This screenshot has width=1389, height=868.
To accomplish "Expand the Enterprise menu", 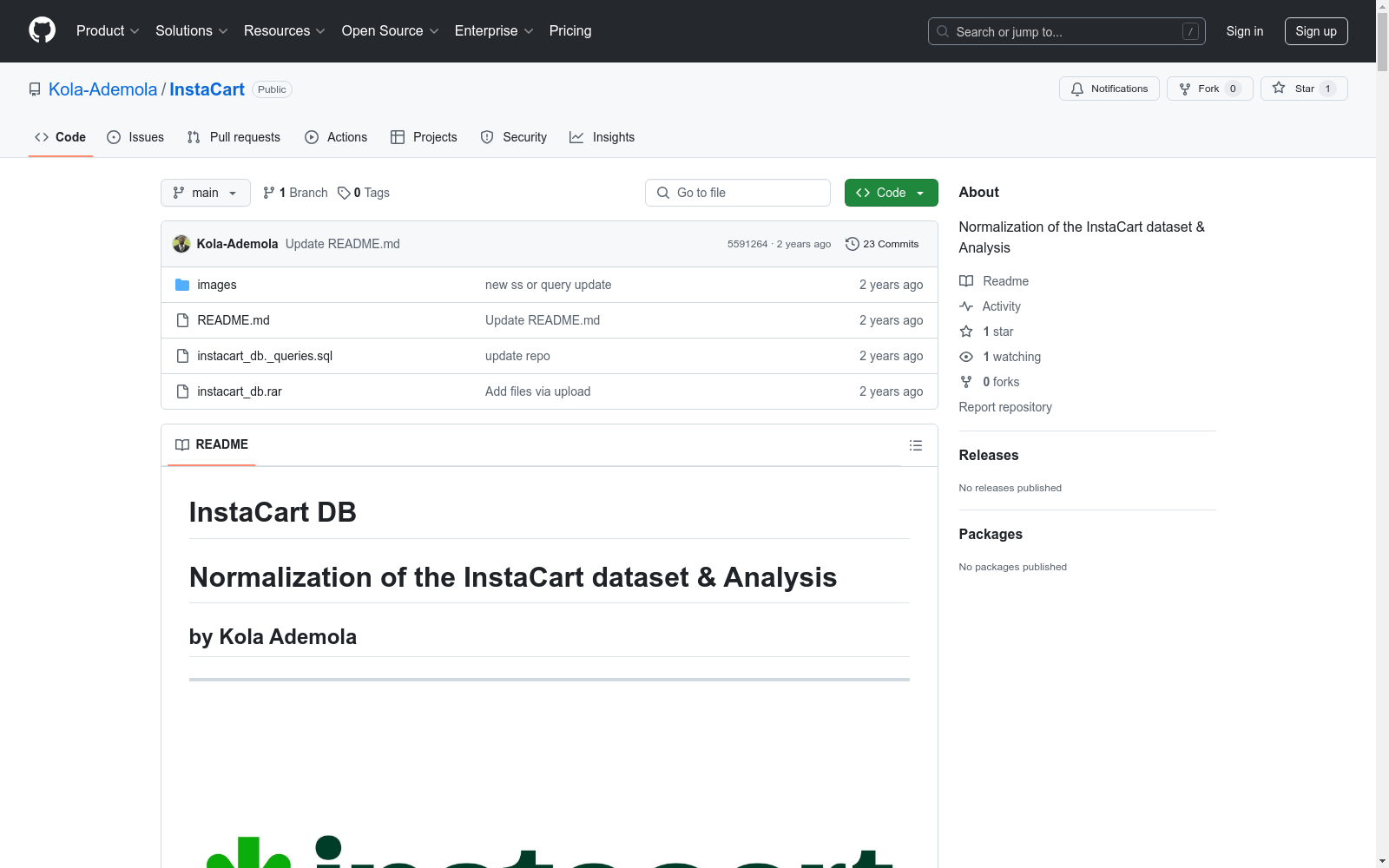I will tap(494, 30).
